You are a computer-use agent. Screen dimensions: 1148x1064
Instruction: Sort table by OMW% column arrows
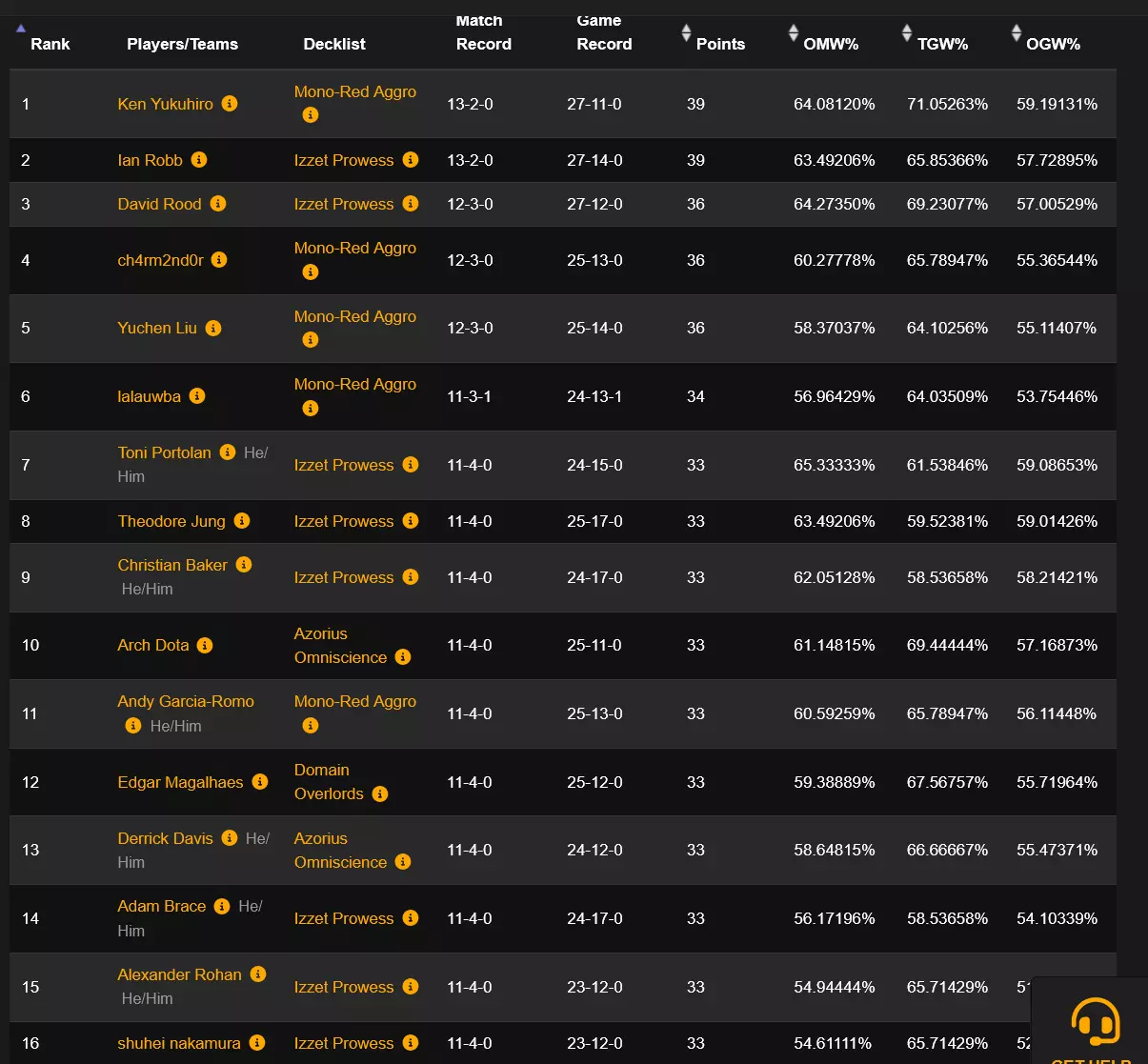point(794,33)
